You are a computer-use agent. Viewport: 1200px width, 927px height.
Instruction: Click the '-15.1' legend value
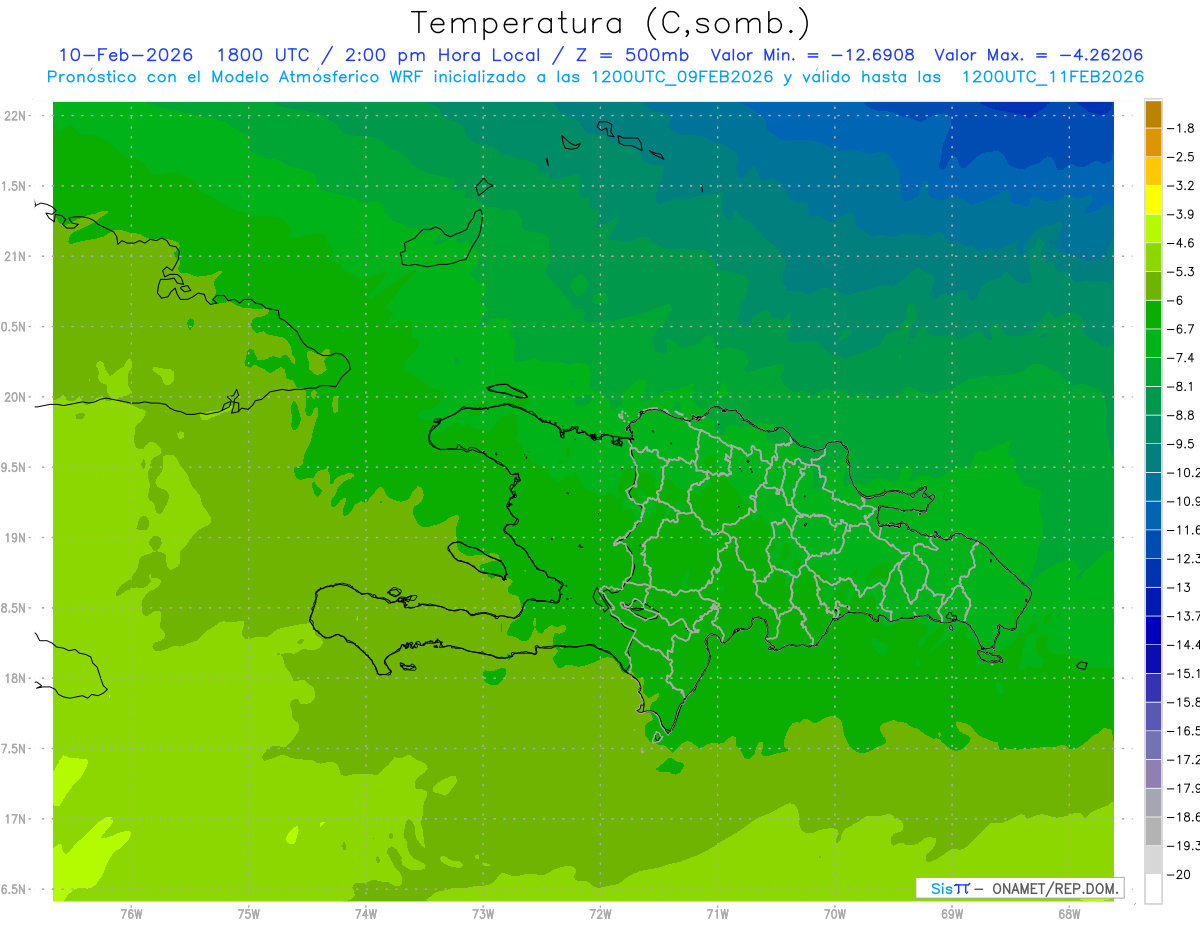click(x=1184, y=673)
